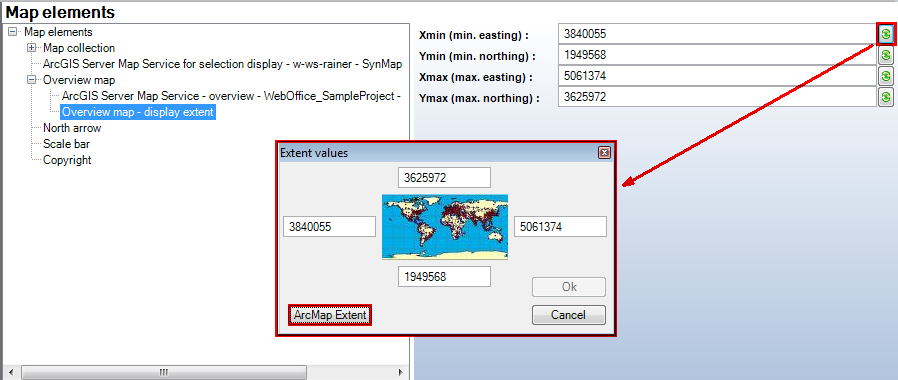Expand the Map collection node

tap(31, 48)
